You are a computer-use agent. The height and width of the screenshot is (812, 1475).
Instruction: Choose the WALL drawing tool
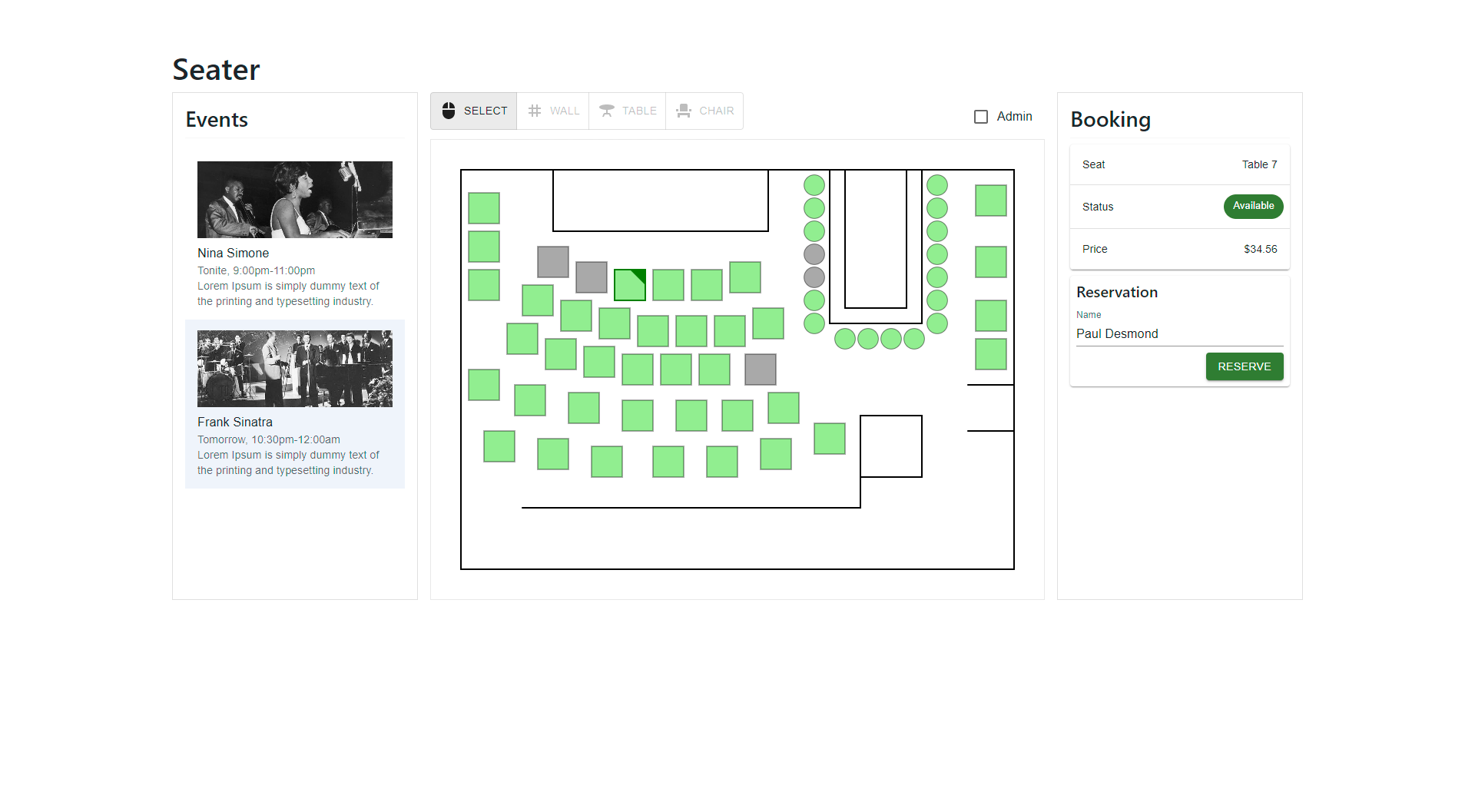coord(553,111)
